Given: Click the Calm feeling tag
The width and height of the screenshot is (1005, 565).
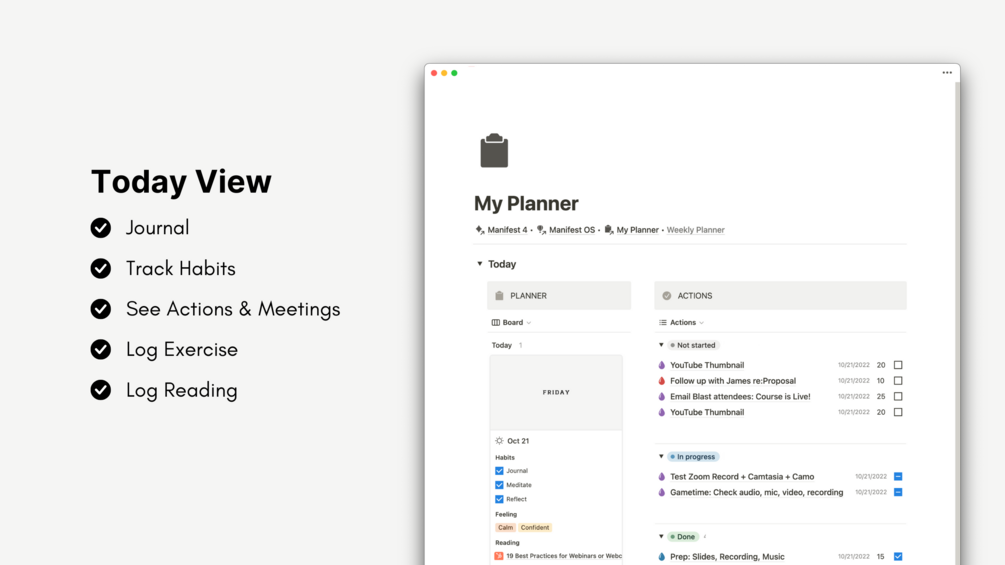Looking at the screenshot, I should (506, 528).
